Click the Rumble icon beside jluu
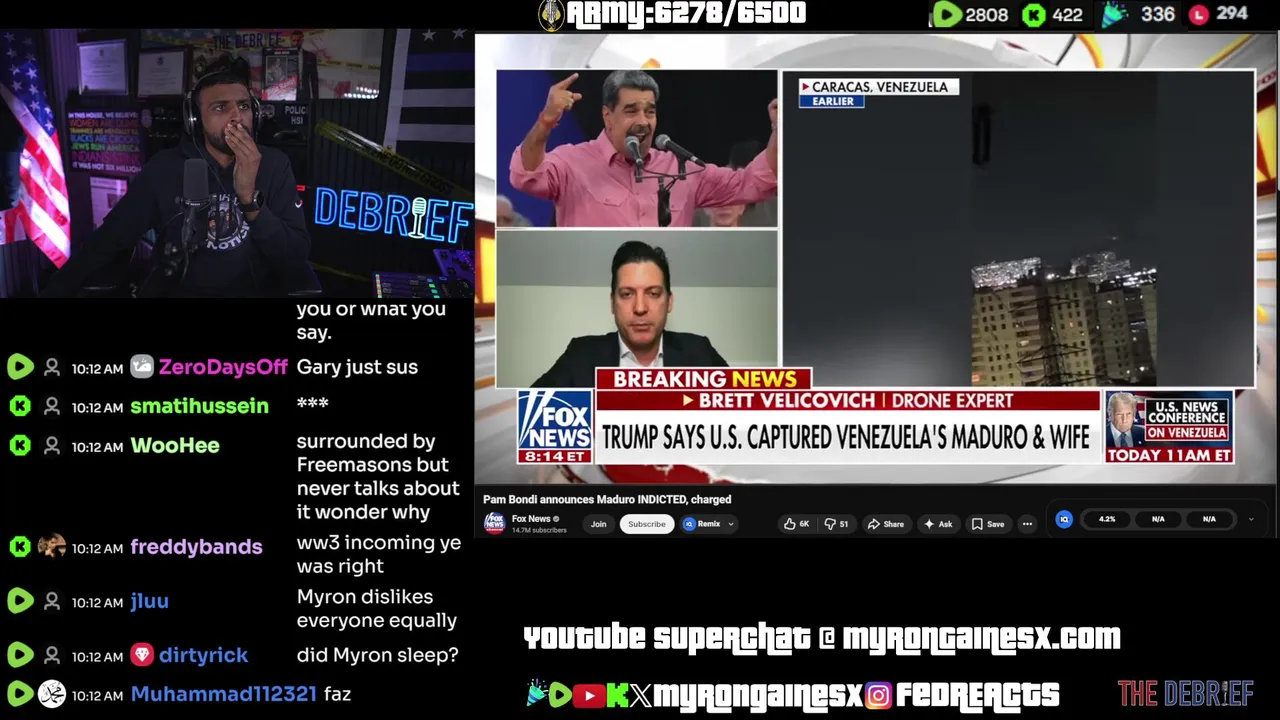This screenshot has width=1280, height=720. [x=19, y=601]
